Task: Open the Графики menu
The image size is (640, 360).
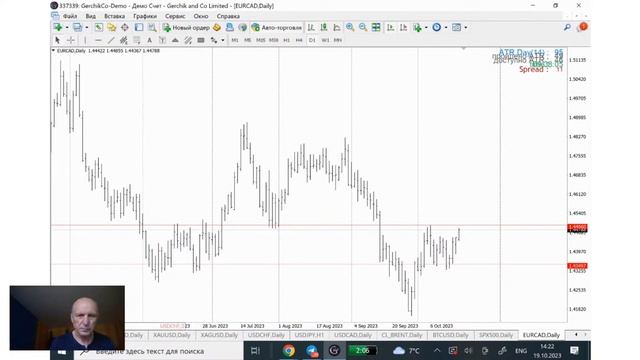Action: [x=145, y=16]
